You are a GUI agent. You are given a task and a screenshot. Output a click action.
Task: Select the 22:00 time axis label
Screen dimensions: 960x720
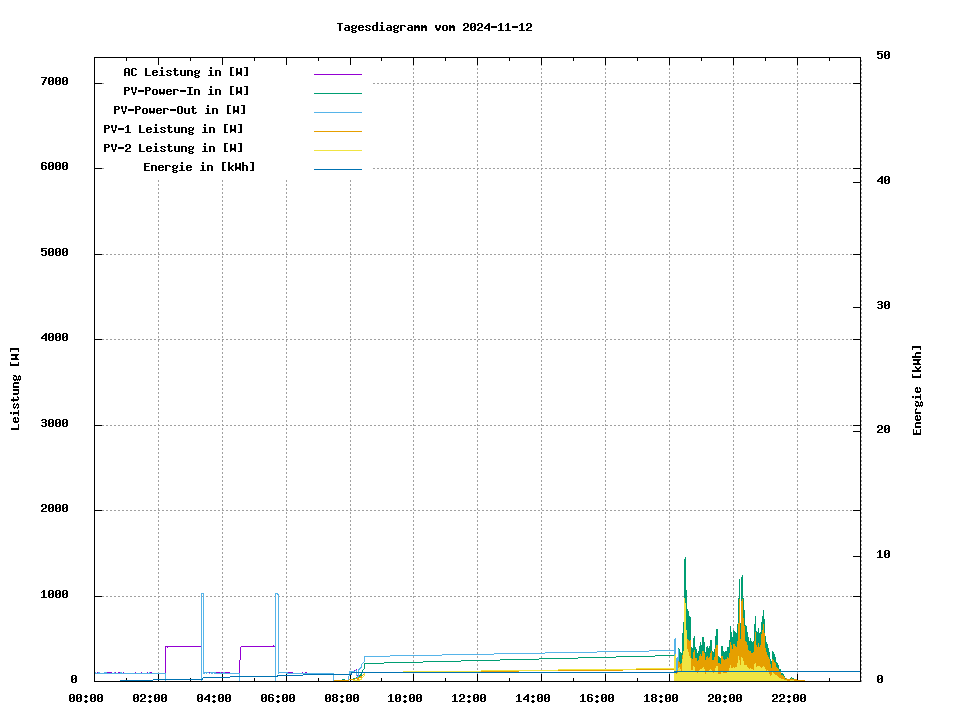(789, 698)
